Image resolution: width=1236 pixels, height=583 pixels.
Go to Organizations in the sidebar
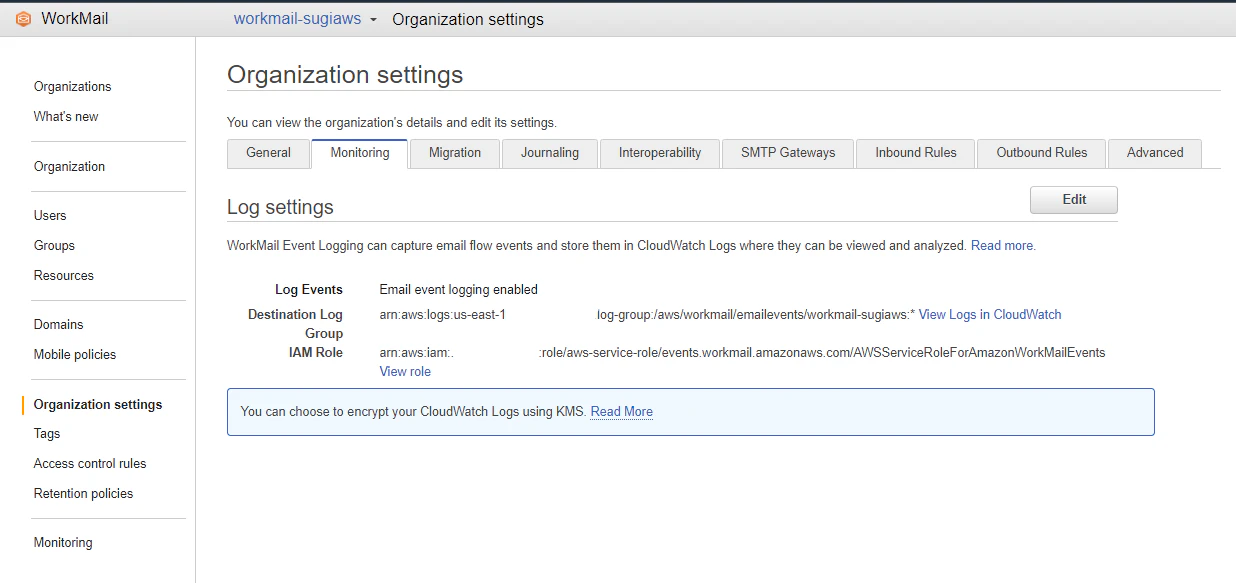tap(72, 87)
